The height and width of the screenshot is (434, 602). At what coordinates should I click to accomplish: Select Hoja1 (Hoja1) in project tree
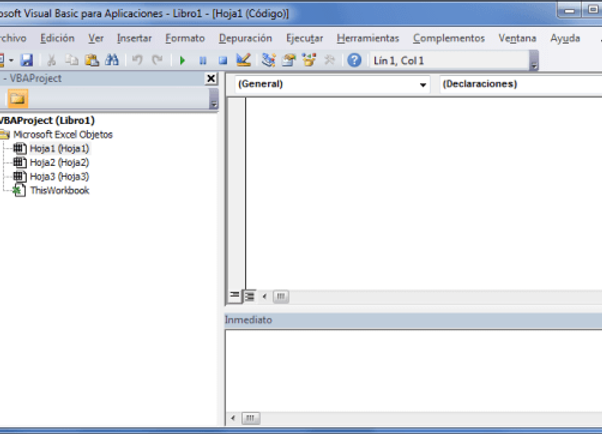pos(60,149)
